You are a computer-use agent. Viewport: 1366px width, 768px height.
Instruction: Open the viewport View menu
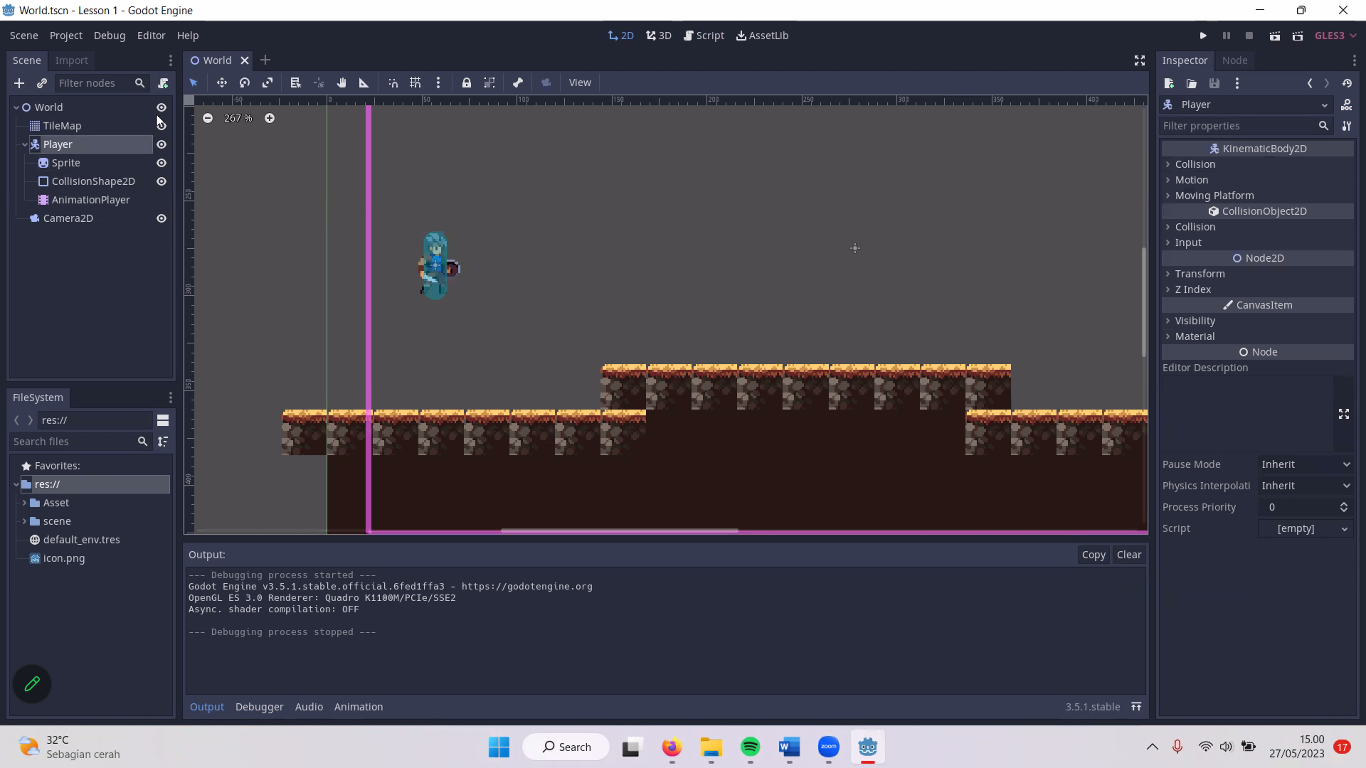pos(580,83)
